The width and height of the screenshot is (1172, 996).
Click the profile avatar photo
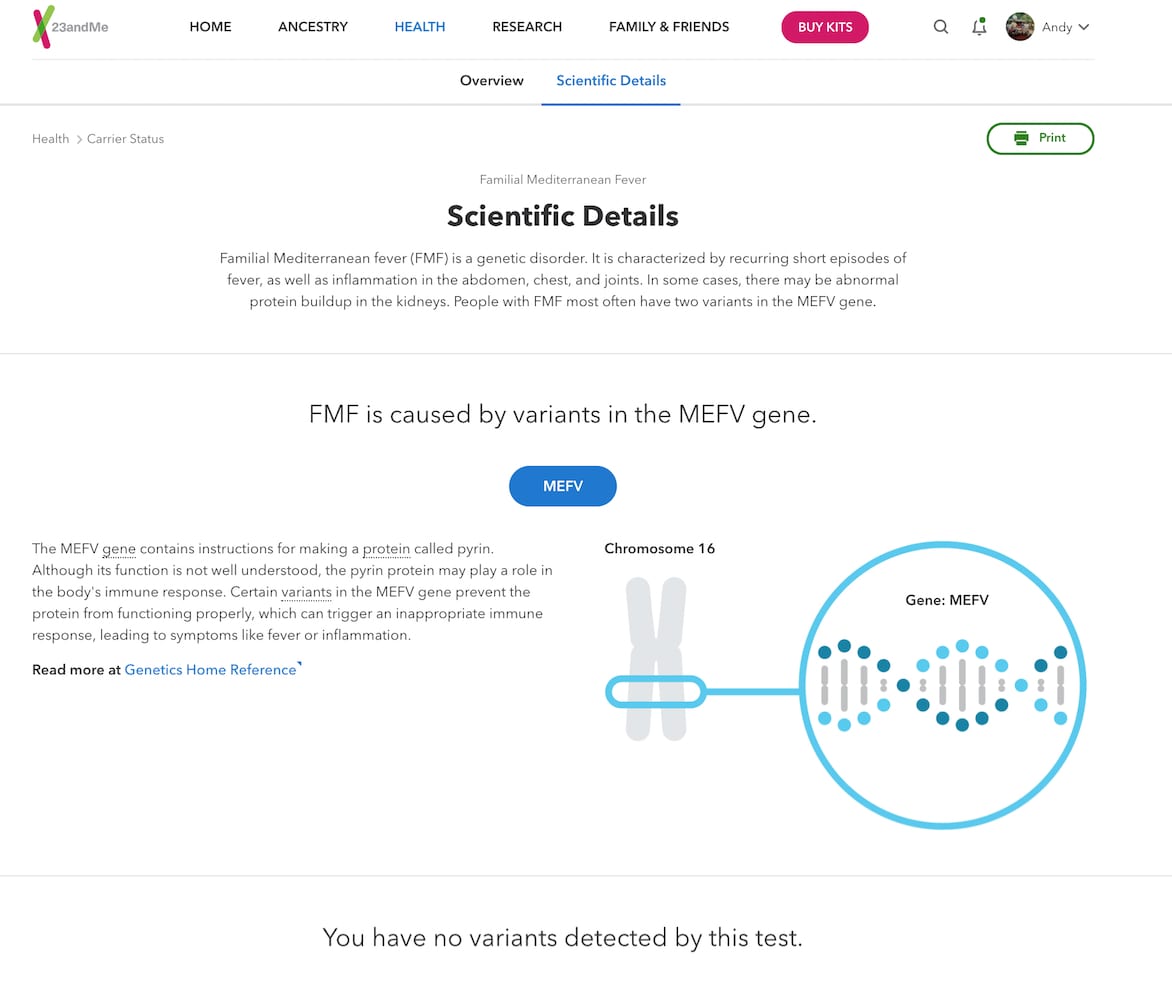click(1019, 27)
